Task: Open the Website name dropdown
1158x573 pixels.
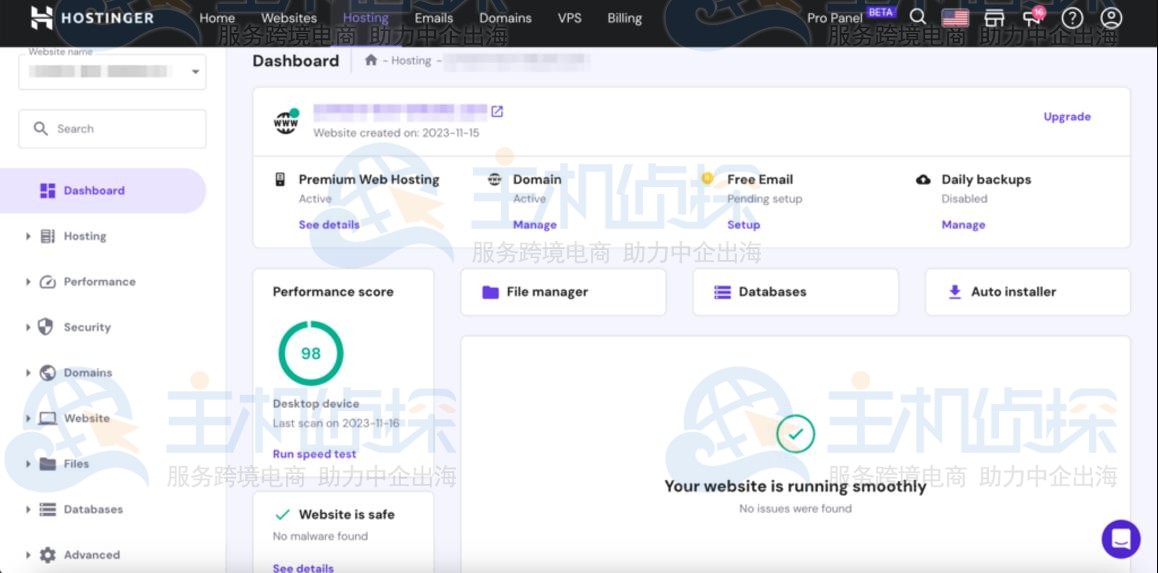Action: tap(112, 72)
